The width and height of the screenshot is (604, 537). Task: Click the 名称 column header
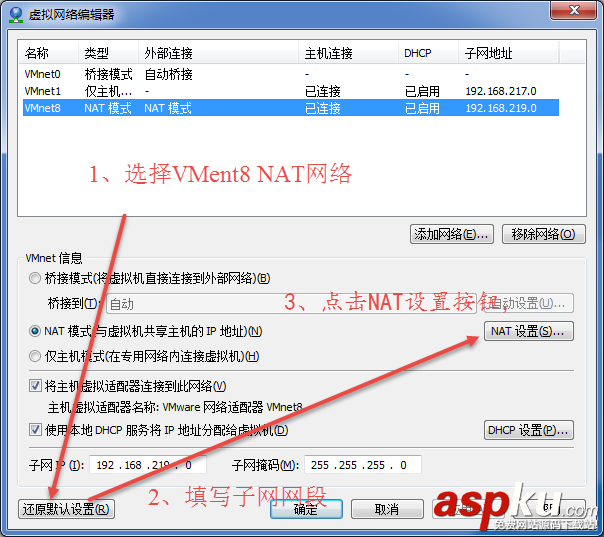49,53
